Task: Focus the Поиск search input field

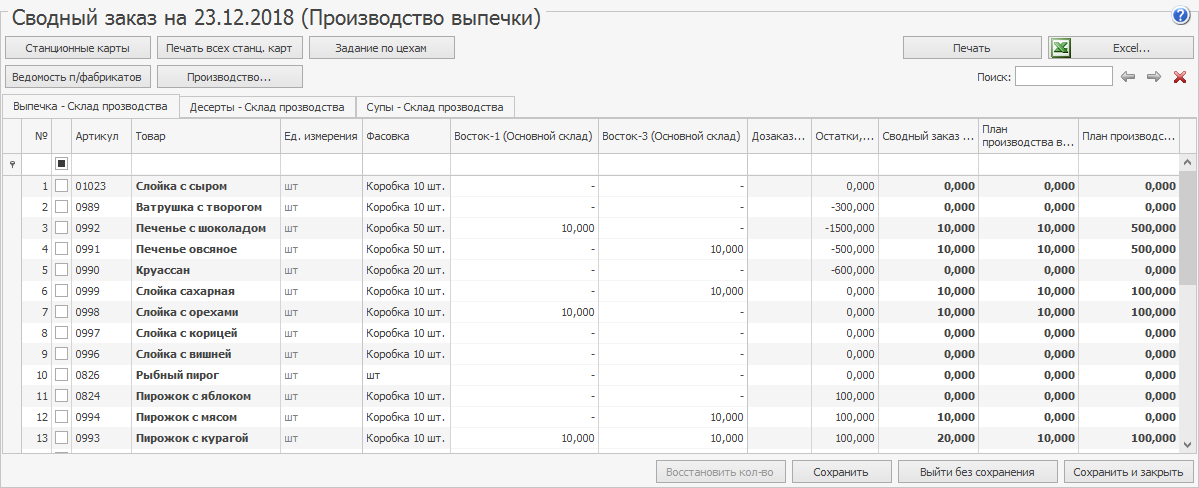Action: [1063, 77]
